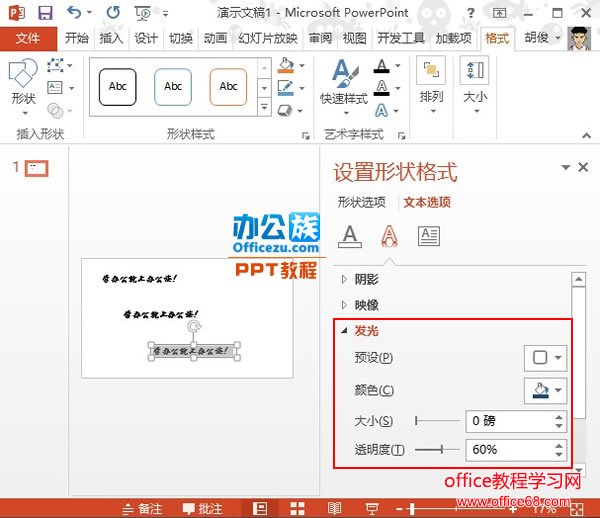600x518 pixels.
Task: Click the Text Effects A icon
Action: [x=381, y=111]
